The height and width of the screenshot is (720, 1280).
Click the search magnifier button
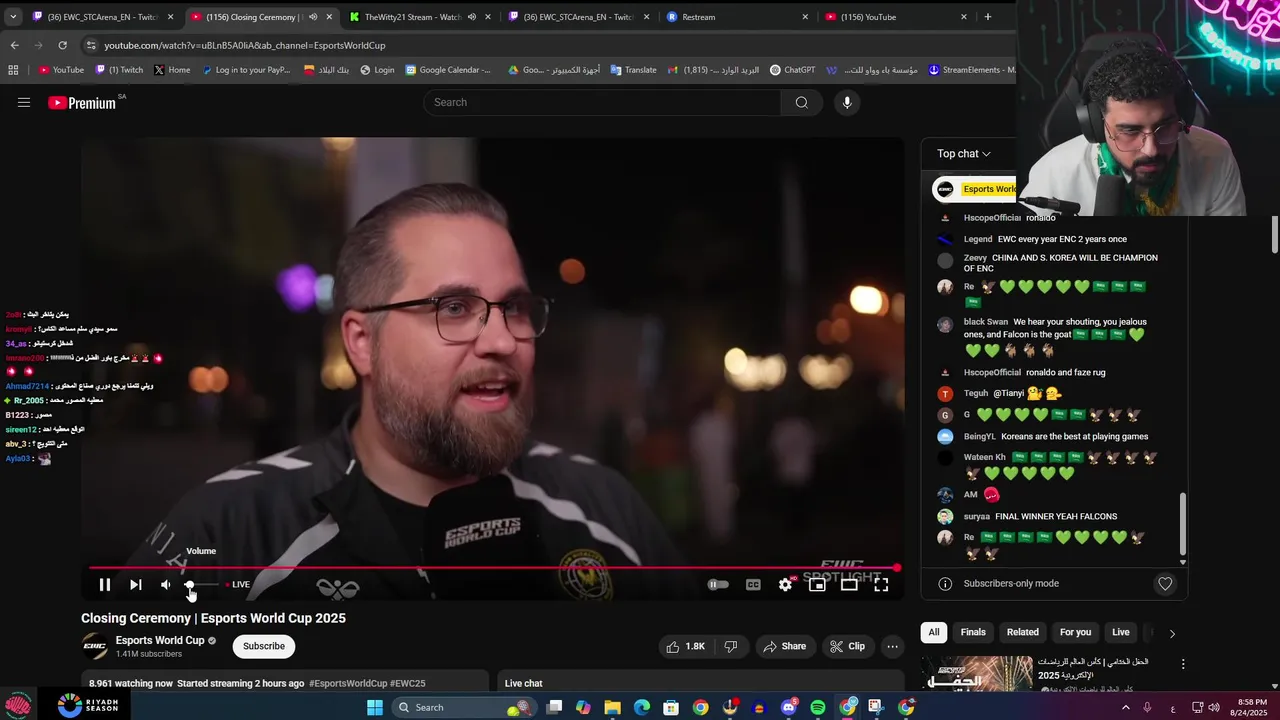(x=801, y=102)
